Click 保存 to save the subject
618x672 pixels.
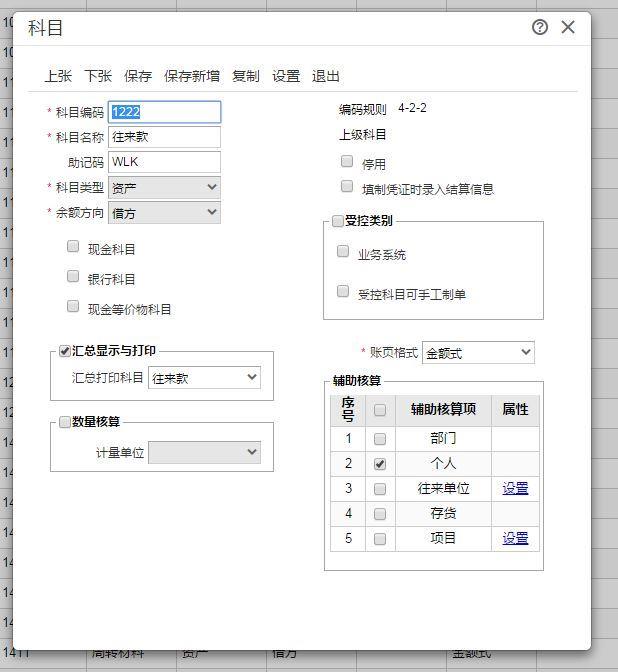[x=138, y=76]
